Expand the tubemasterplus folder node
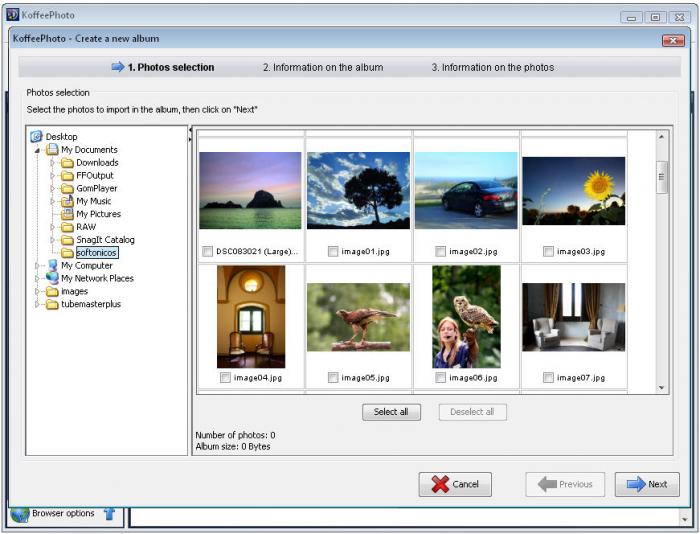This screenshot has width=700, height=534. coord(37,304)
